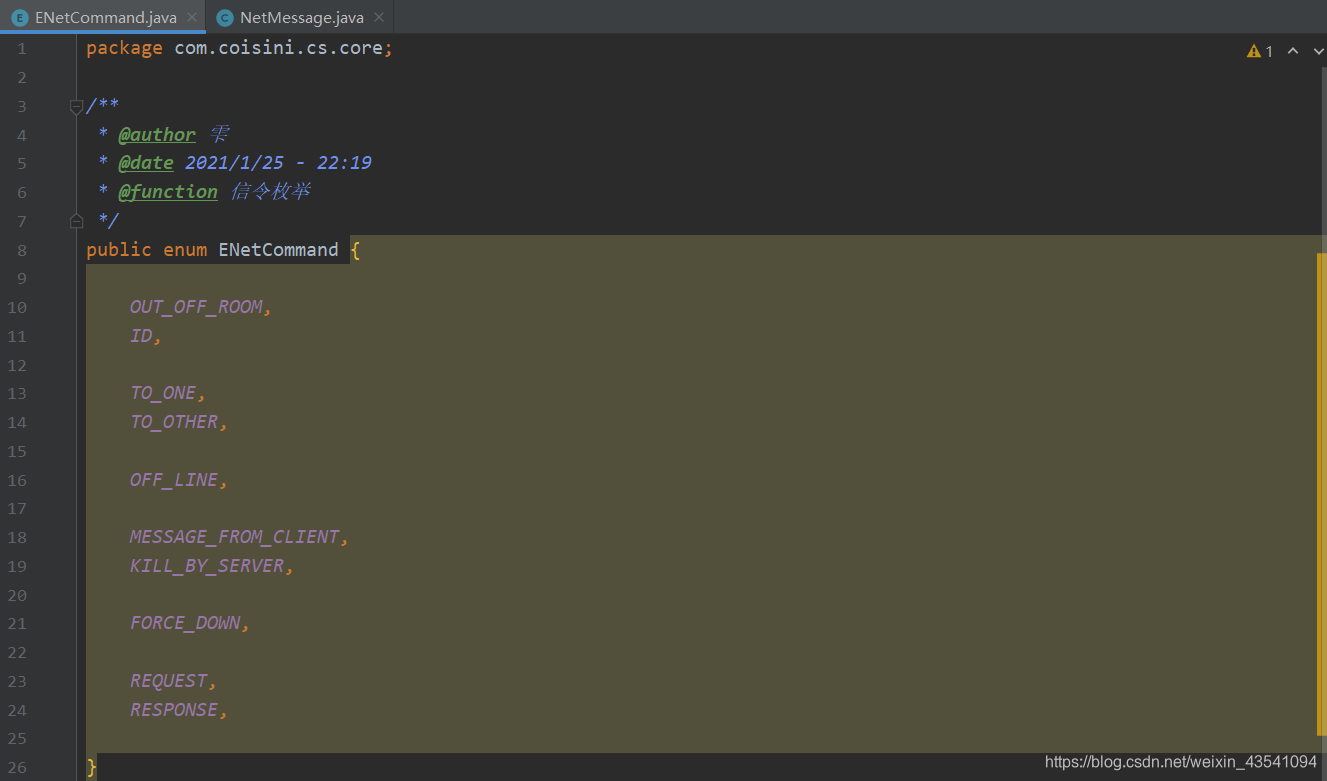Select the REQUEST constant
Viewport: 1327px width, 781px height.
(168, 681)
